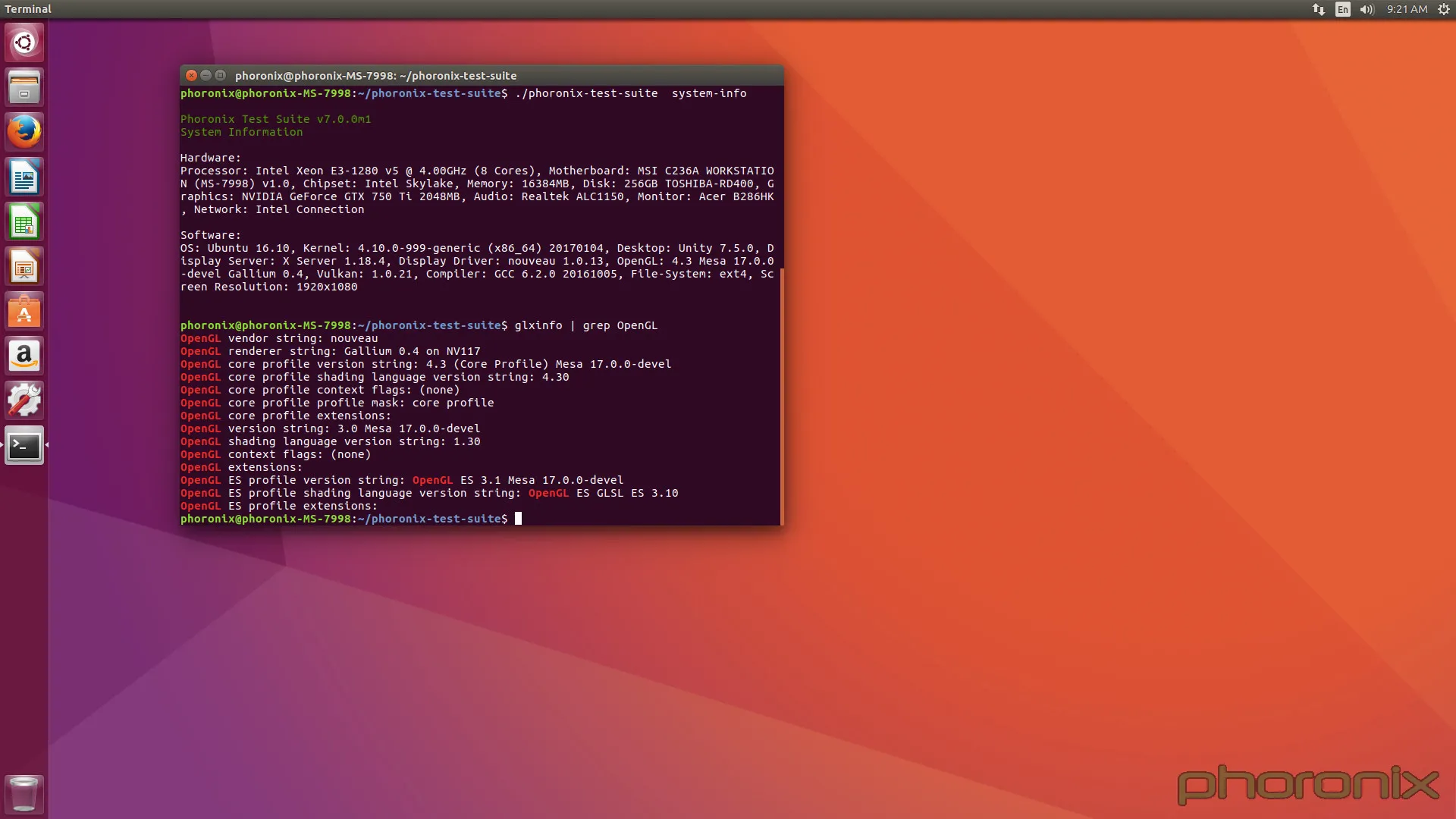
Task: Maximize the terminal window
Action: point(221,75)
